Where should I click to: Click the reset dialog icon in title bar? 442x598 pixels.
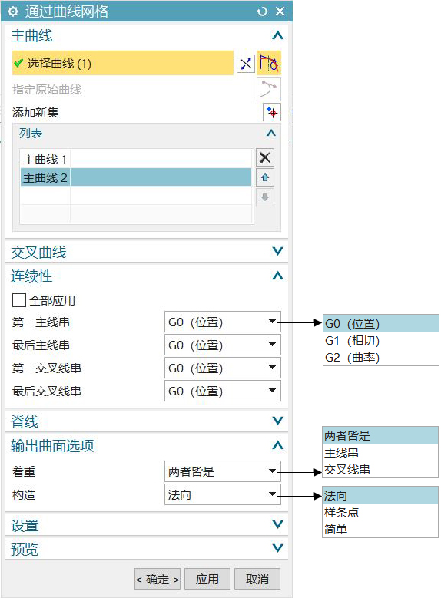coord(262,11)
